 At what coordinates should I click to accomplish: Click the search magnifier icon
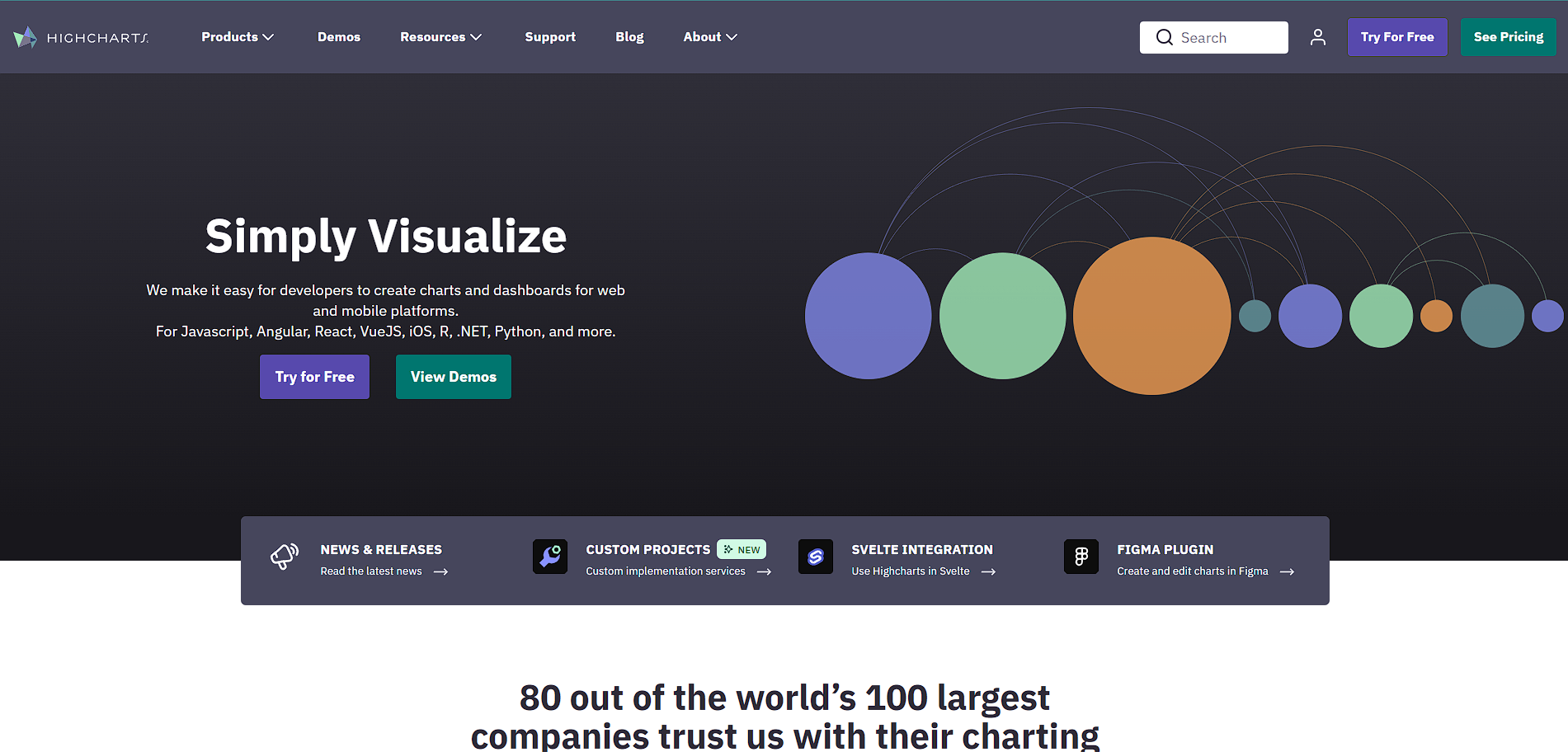point(1164,37)
